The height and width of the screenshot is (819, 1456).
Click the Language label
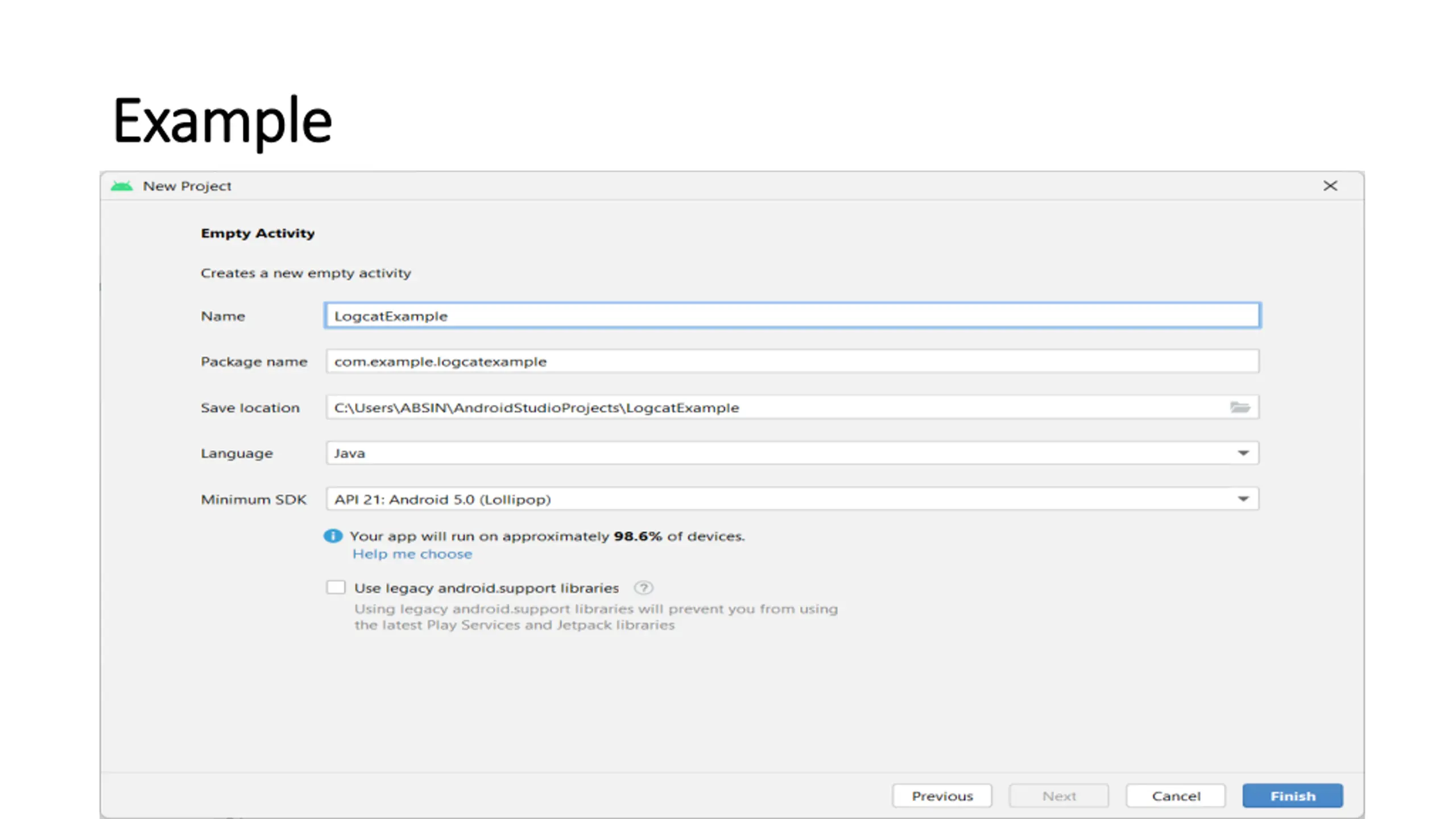tap(237, 453)
